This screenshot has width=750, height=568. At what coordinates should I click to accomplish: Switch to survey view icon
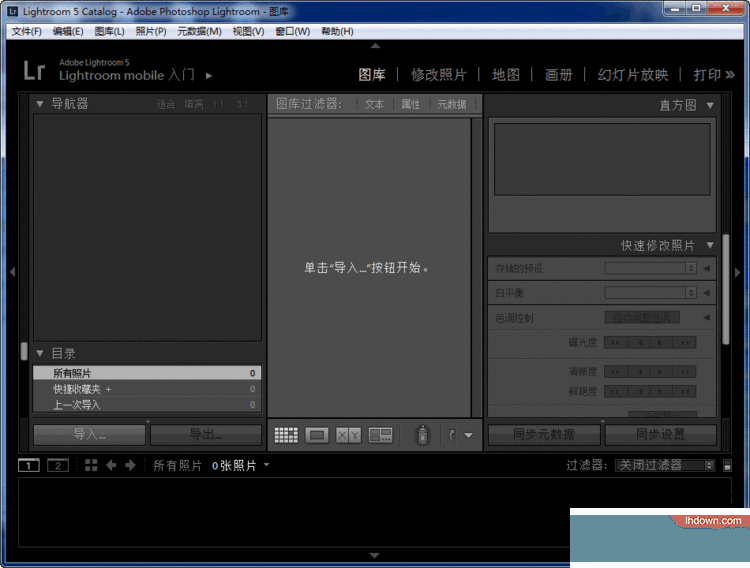tap(380, 435)
